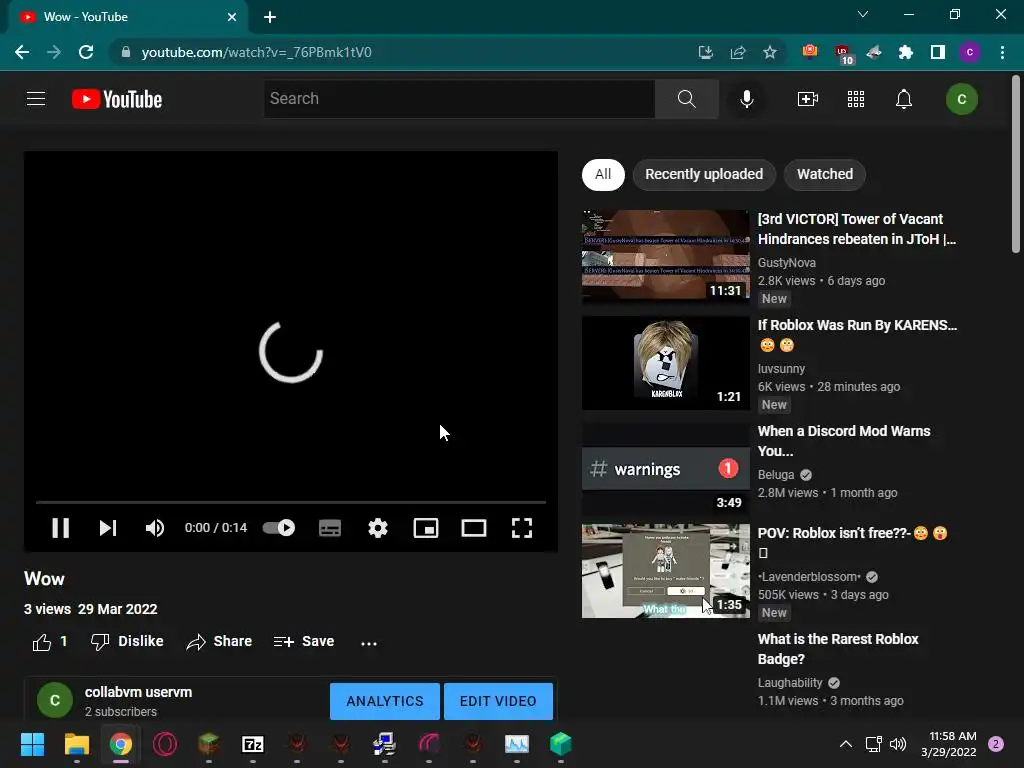1024x768 pixels.
Task: Open the Chrome extensions puzzle icon
Action: 906,52
